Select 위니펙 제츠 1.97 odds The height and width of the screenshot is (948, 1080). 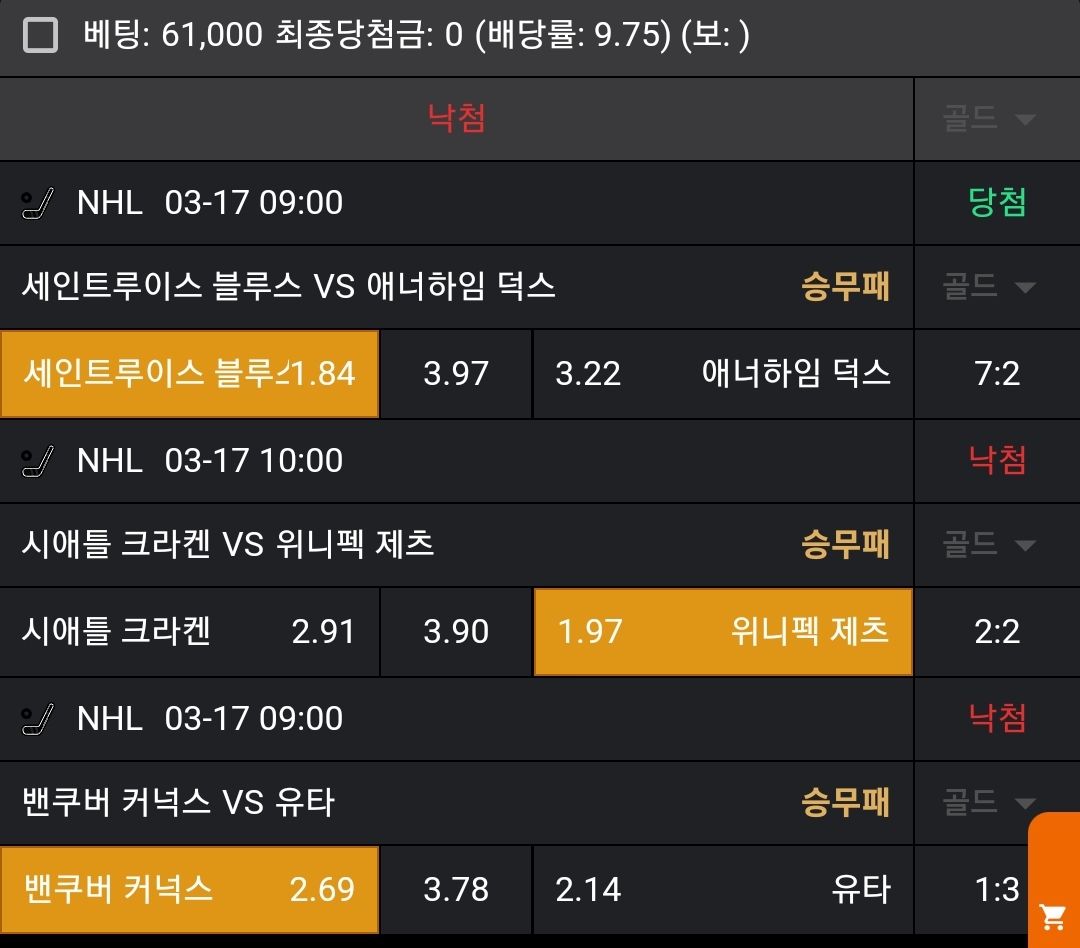(723, 632)
